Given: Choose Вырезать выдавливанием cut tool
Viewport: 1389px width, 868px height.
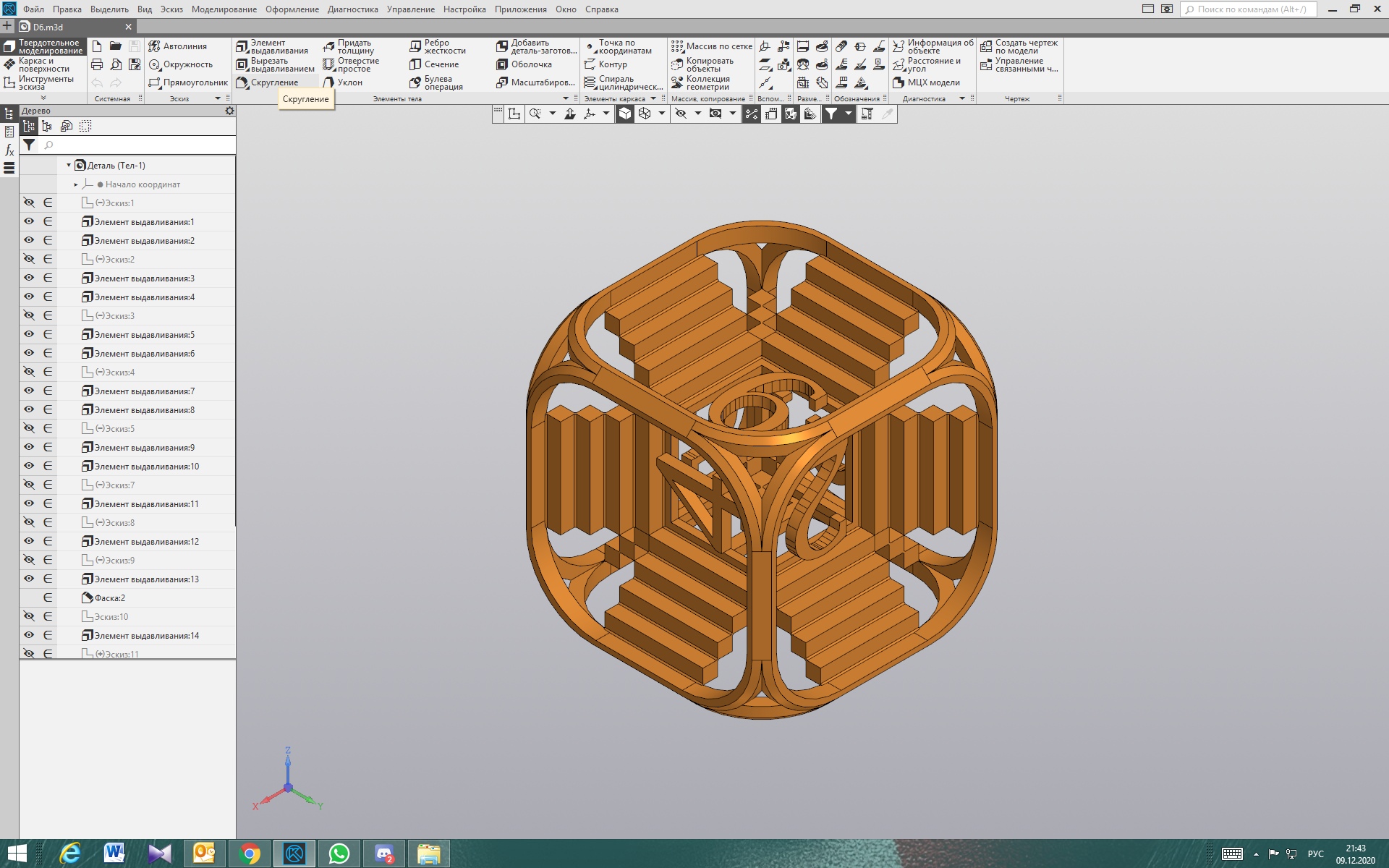Looking at the screenshot, I should (276, 65).
